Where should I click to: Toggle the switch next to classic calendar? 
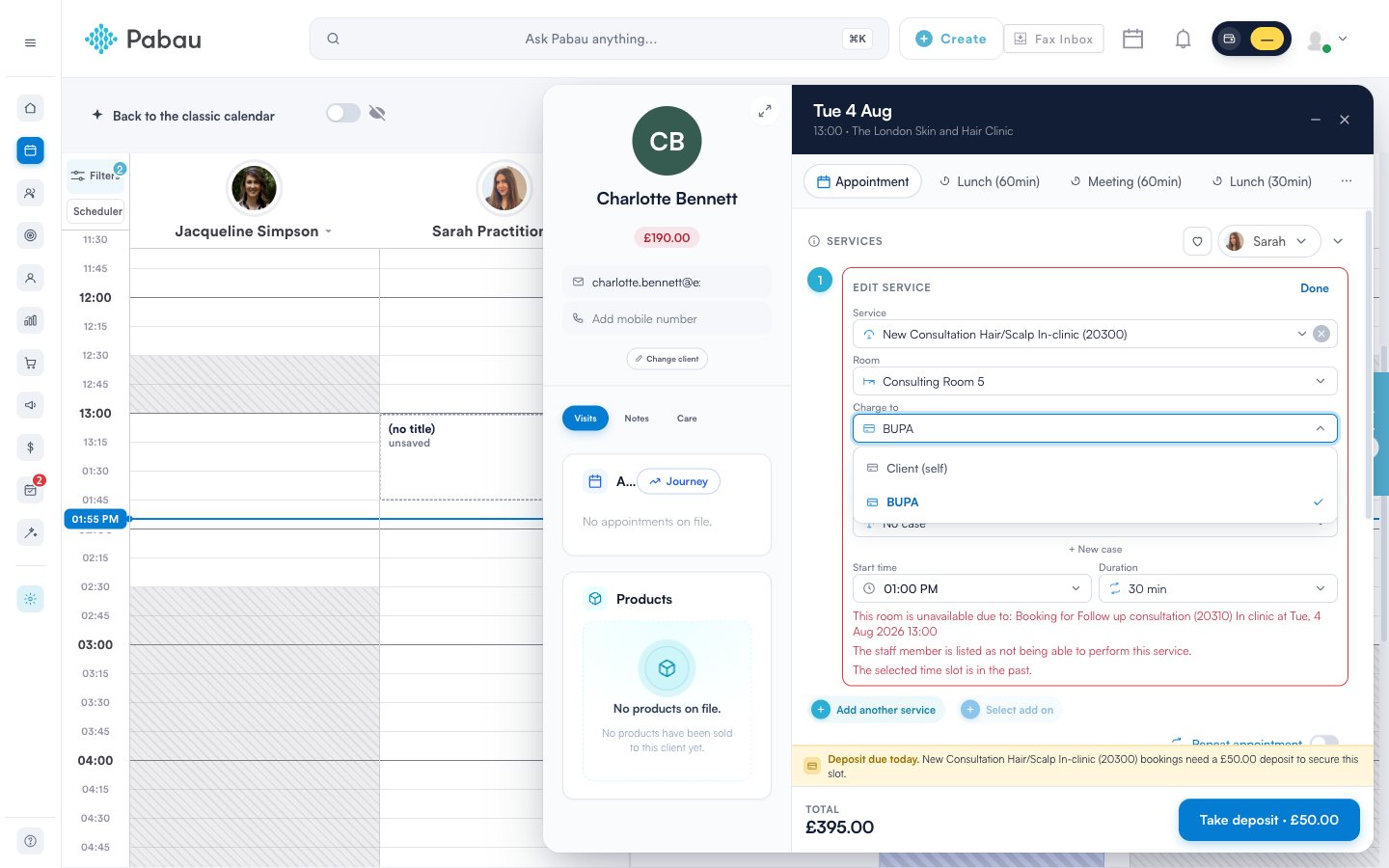[x=342, y=114]
